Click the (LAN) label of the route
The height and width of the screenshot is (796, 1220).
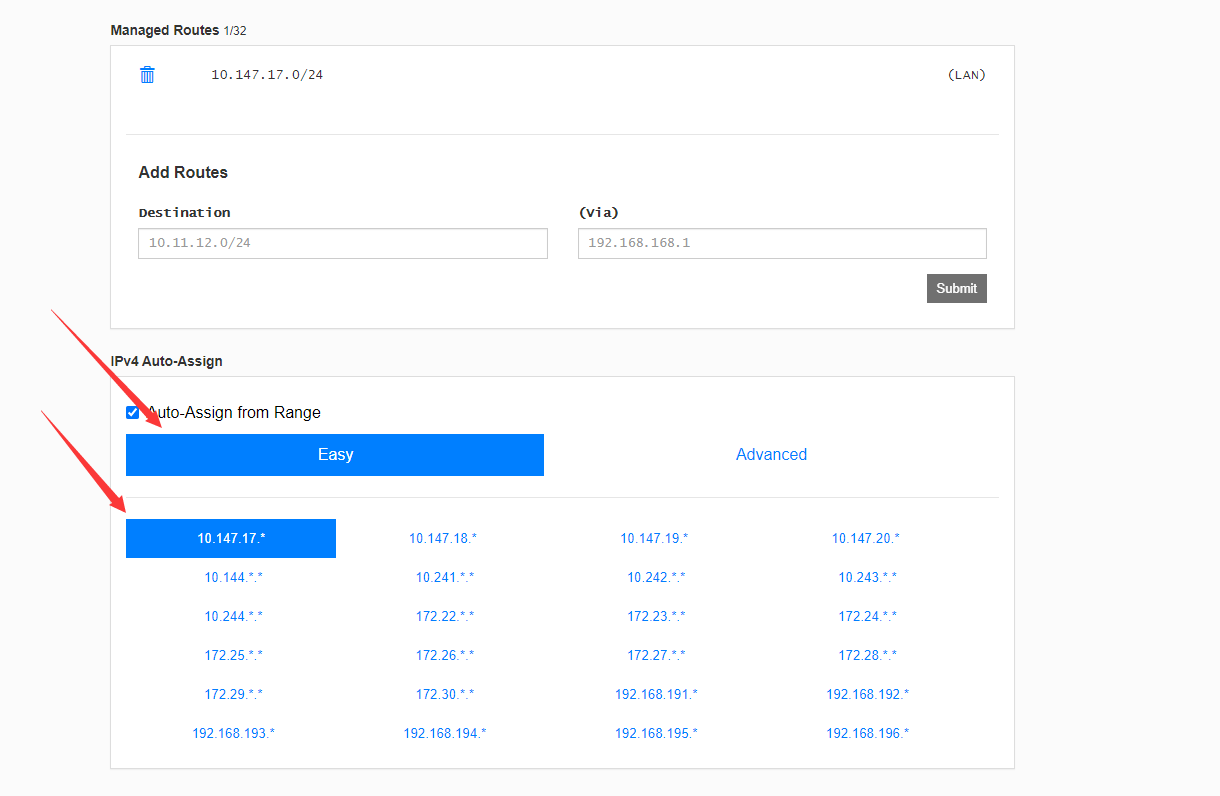tap(966, 75)
